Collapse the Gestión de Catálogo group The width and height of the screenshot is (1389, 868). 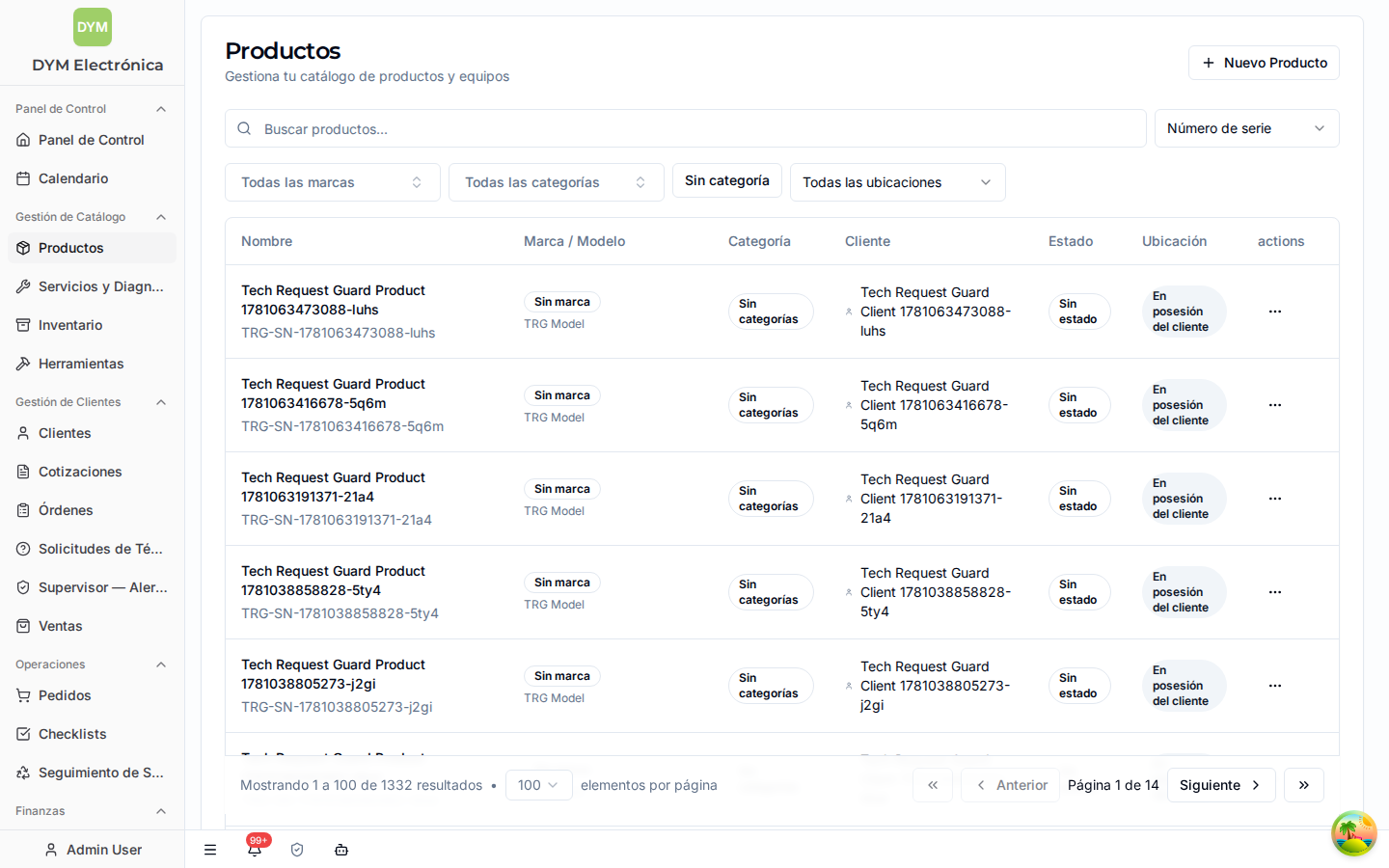pos(161,217)
